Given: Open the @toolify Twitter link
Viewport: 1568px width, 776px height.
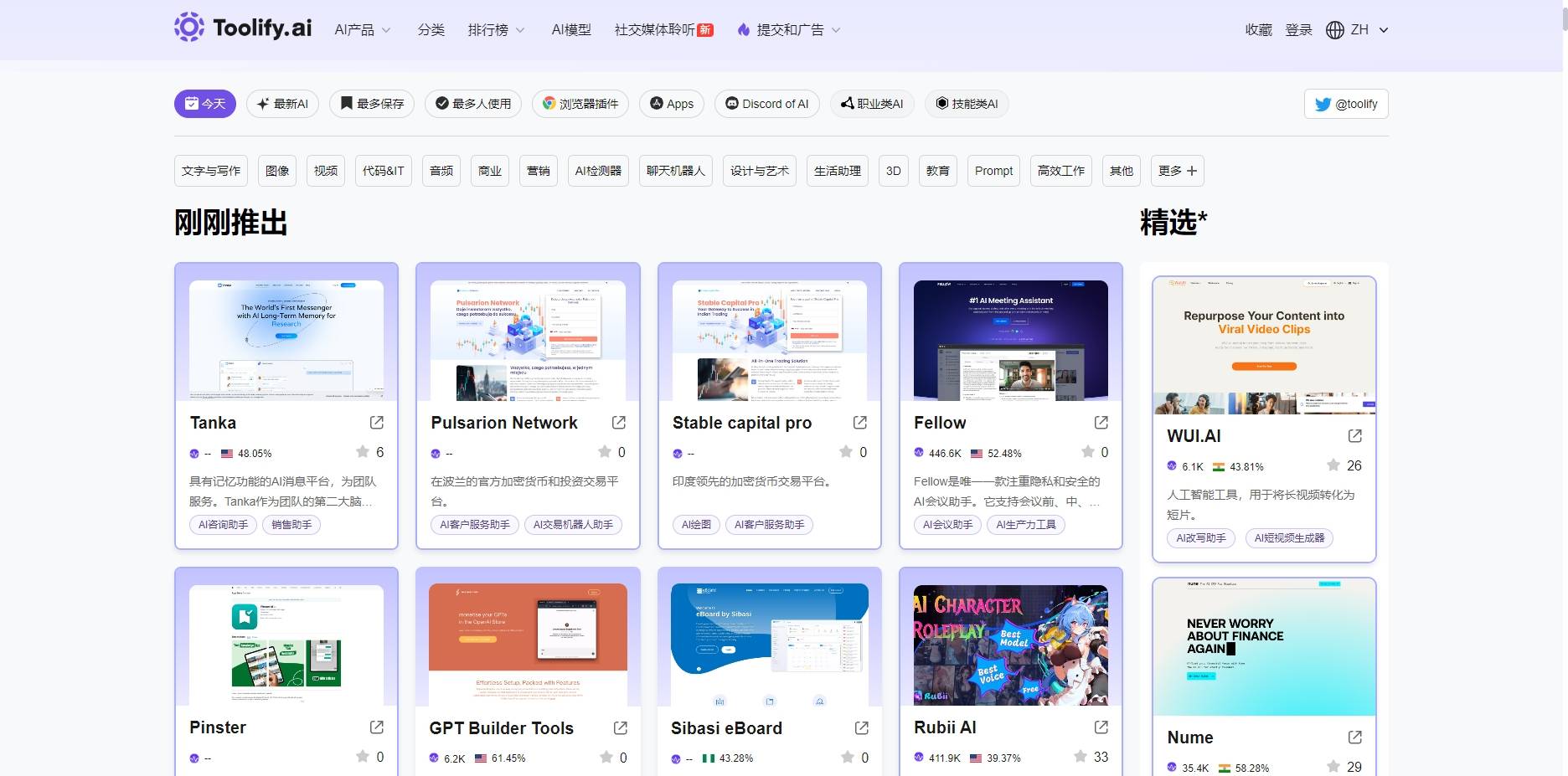Looking at the screenshot, I should (x=1346, y=104).
